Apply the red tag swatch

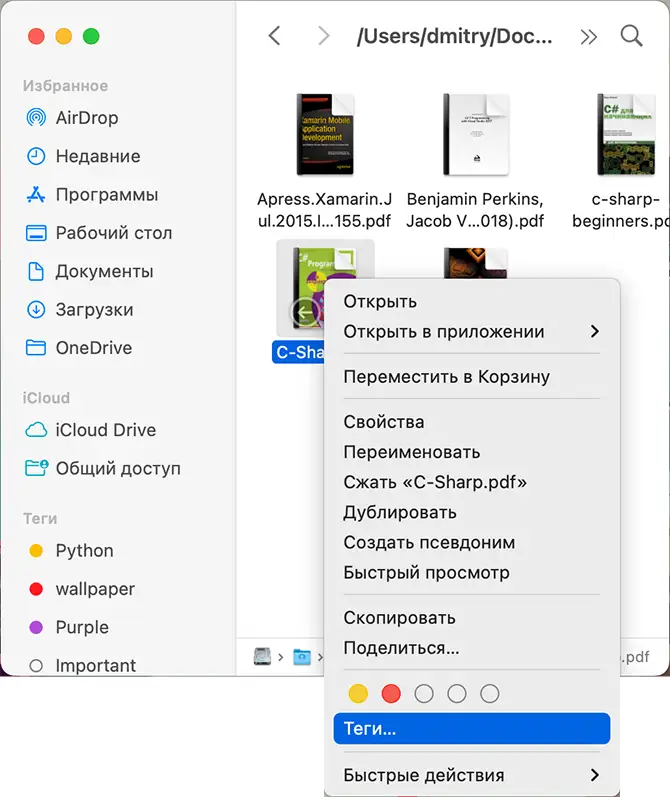click(391, 693)
